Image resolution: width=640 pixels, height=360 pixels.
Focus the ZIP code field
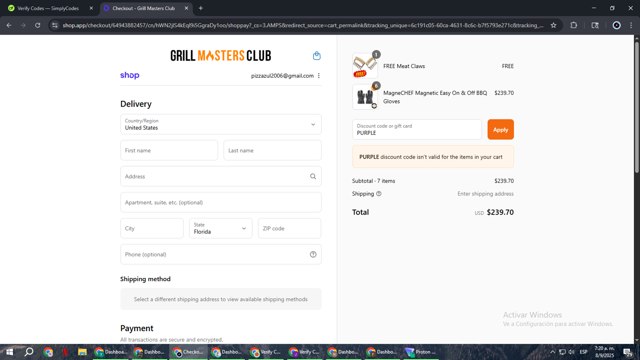[x=289, y=229]
